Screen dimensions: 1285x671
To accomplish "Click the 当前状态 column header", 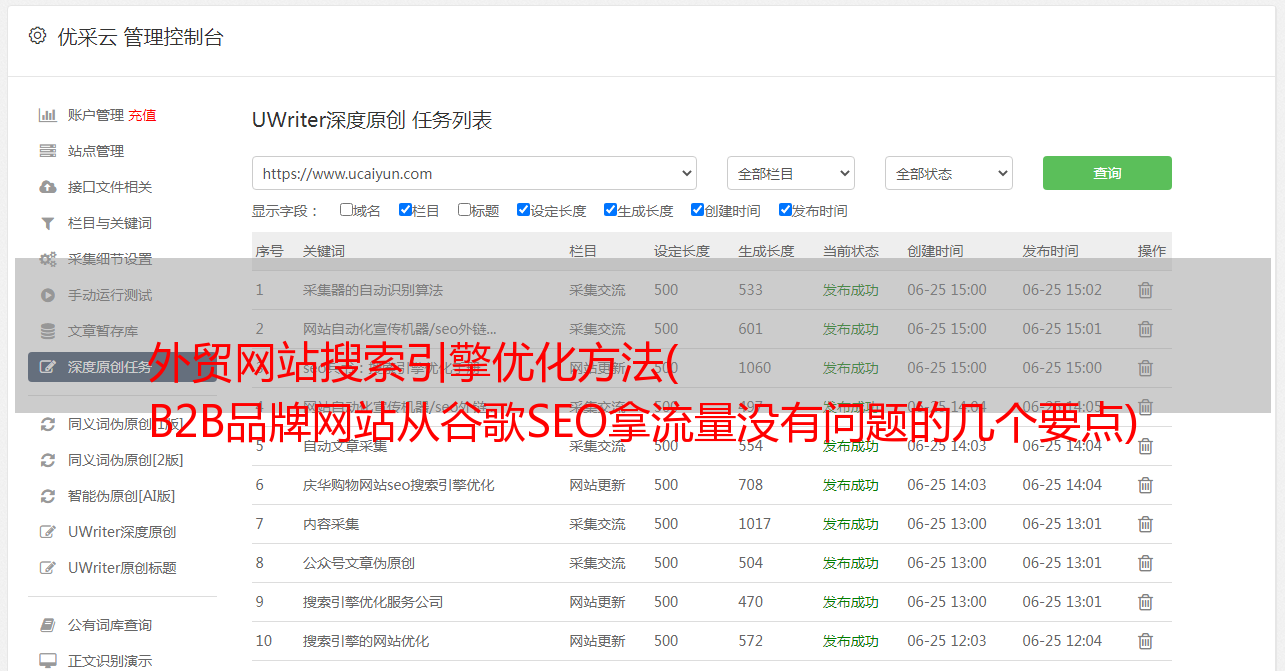I will (851, 251).
